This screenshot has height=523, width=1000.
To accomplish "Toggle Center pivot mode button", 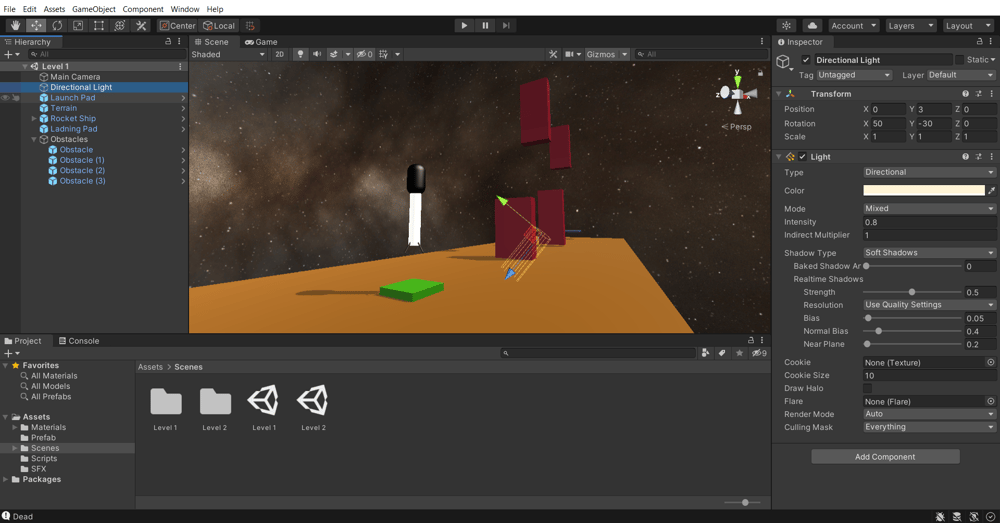I will point(178,26).
